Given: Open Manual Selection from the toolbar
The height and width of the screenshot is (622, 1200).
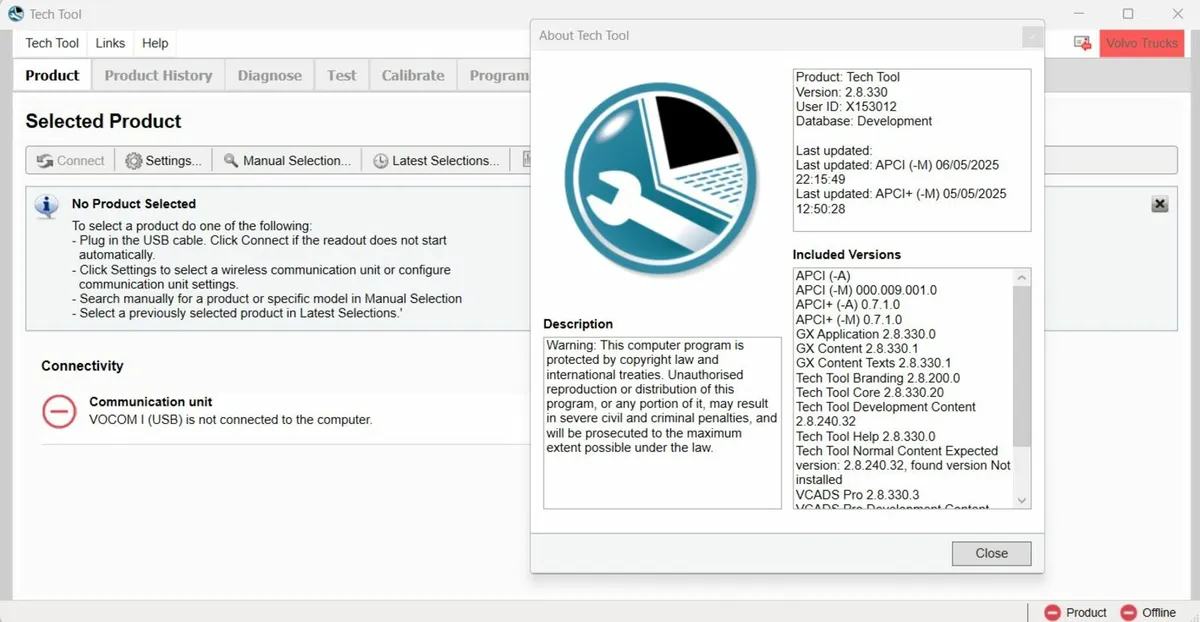Looking at the screenshot, I should click(x=287, y=160).
